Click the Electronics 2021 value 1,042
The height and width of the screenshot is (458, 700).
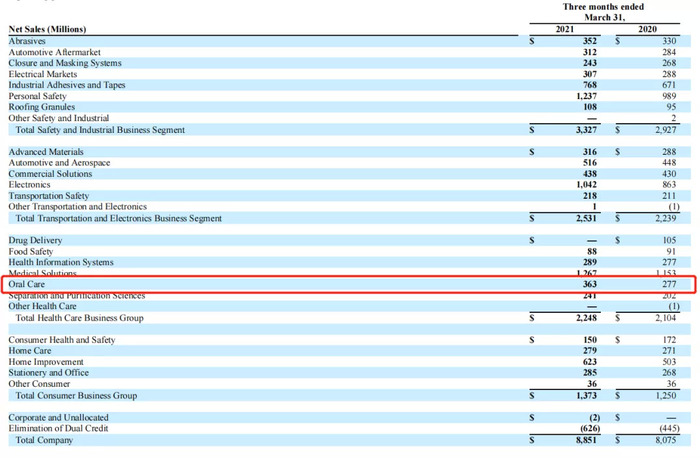(x=586, y=184)
